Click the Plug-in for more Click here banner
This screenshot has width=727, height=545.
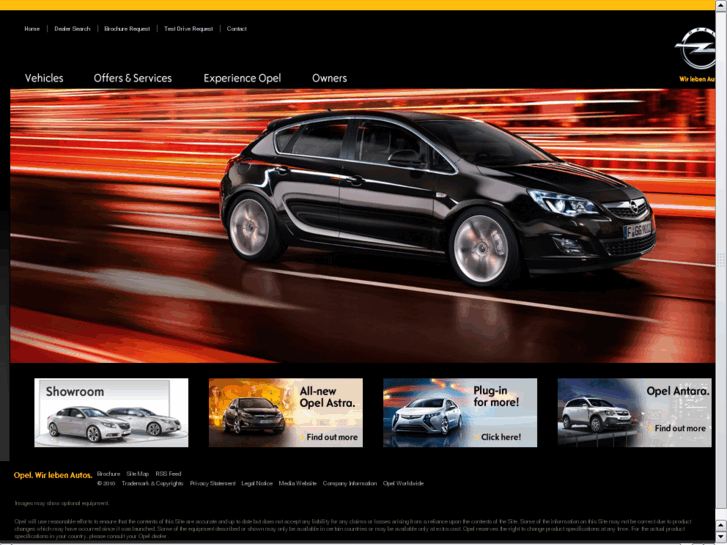(x=460, y=412)
